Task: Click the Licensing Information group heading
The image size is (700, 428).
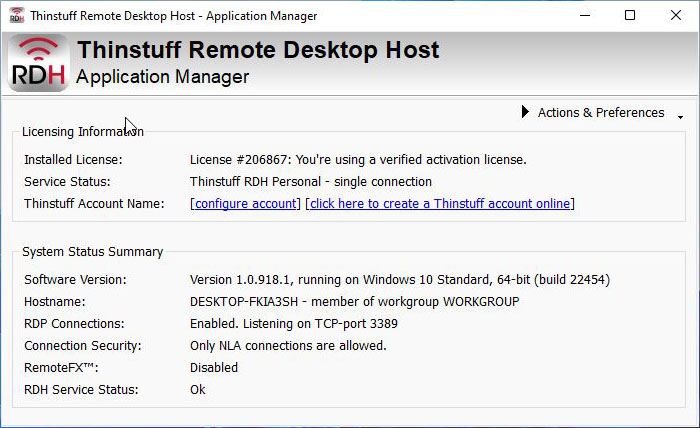Action: click(83, 132)
